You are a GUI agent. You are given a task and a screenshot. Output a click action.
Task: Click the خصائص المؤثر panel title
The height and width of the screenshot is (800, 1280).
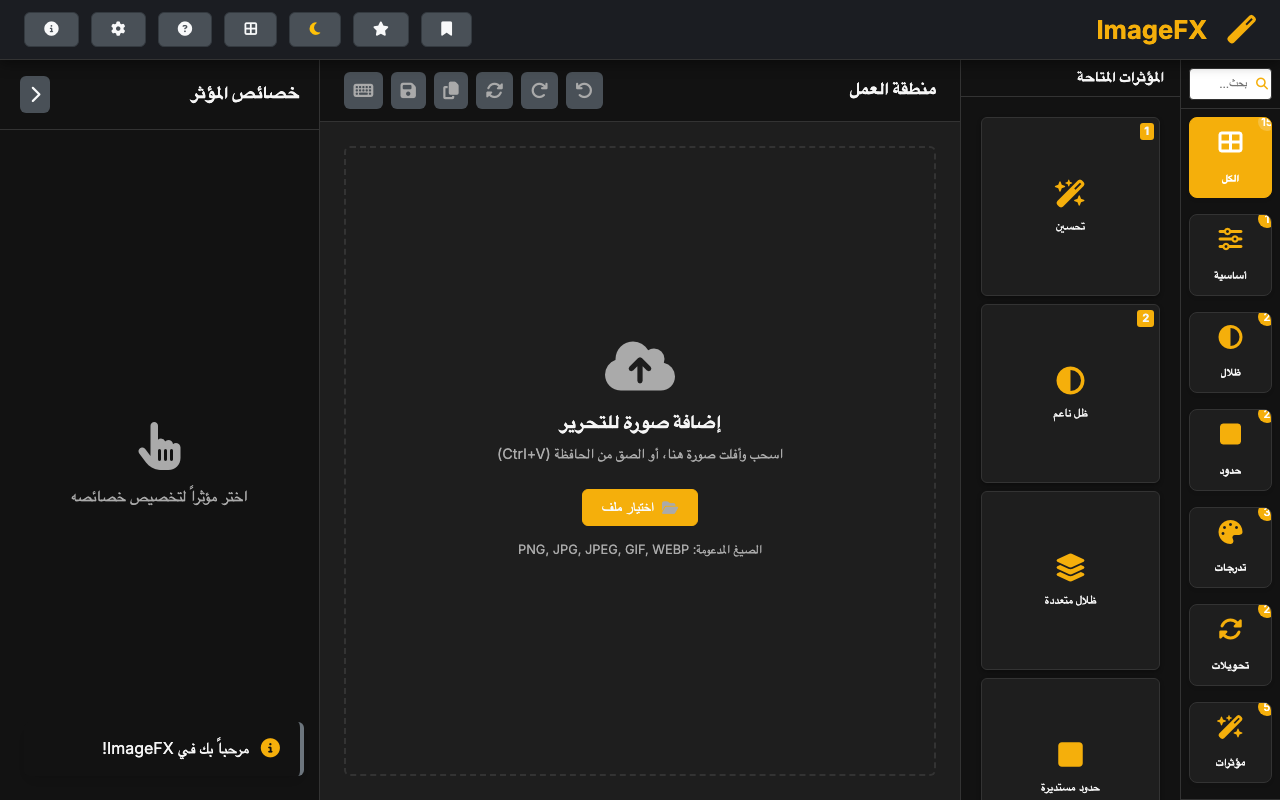click(x=245, y=93)
